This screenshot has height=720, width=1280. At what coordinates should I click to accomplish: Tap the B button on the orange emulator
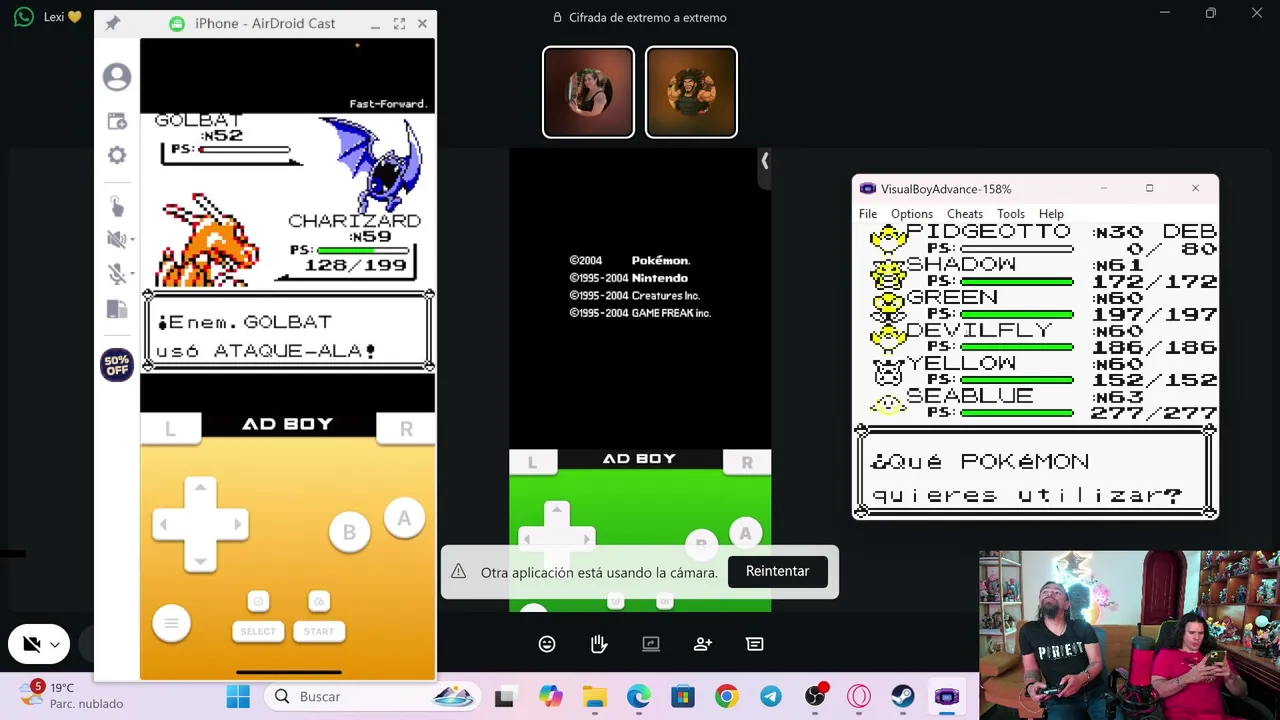[x=349, y=533]
